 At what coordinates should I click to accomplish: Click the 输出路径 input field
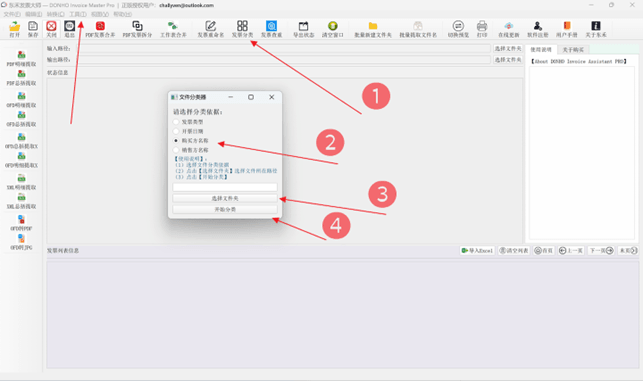(285, 60)
